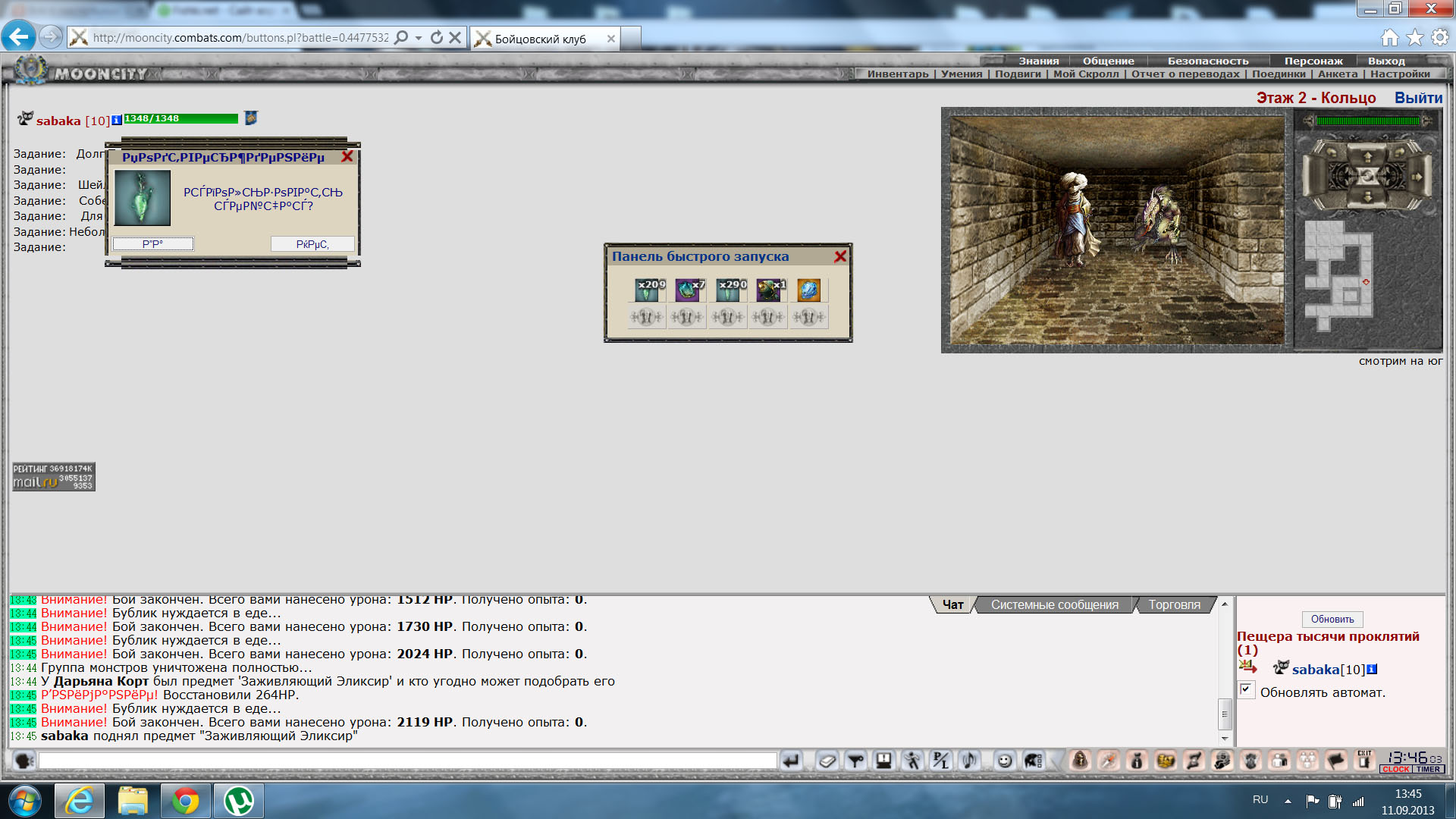Screen dimensions: 1456x819
Task: Open the Отчет о переводах link
Action: [x=1185, y=74]
